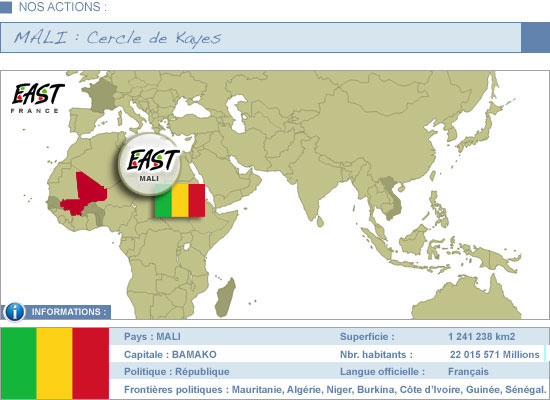Click the NOS ACTIONS heading

tap(62, 7)
